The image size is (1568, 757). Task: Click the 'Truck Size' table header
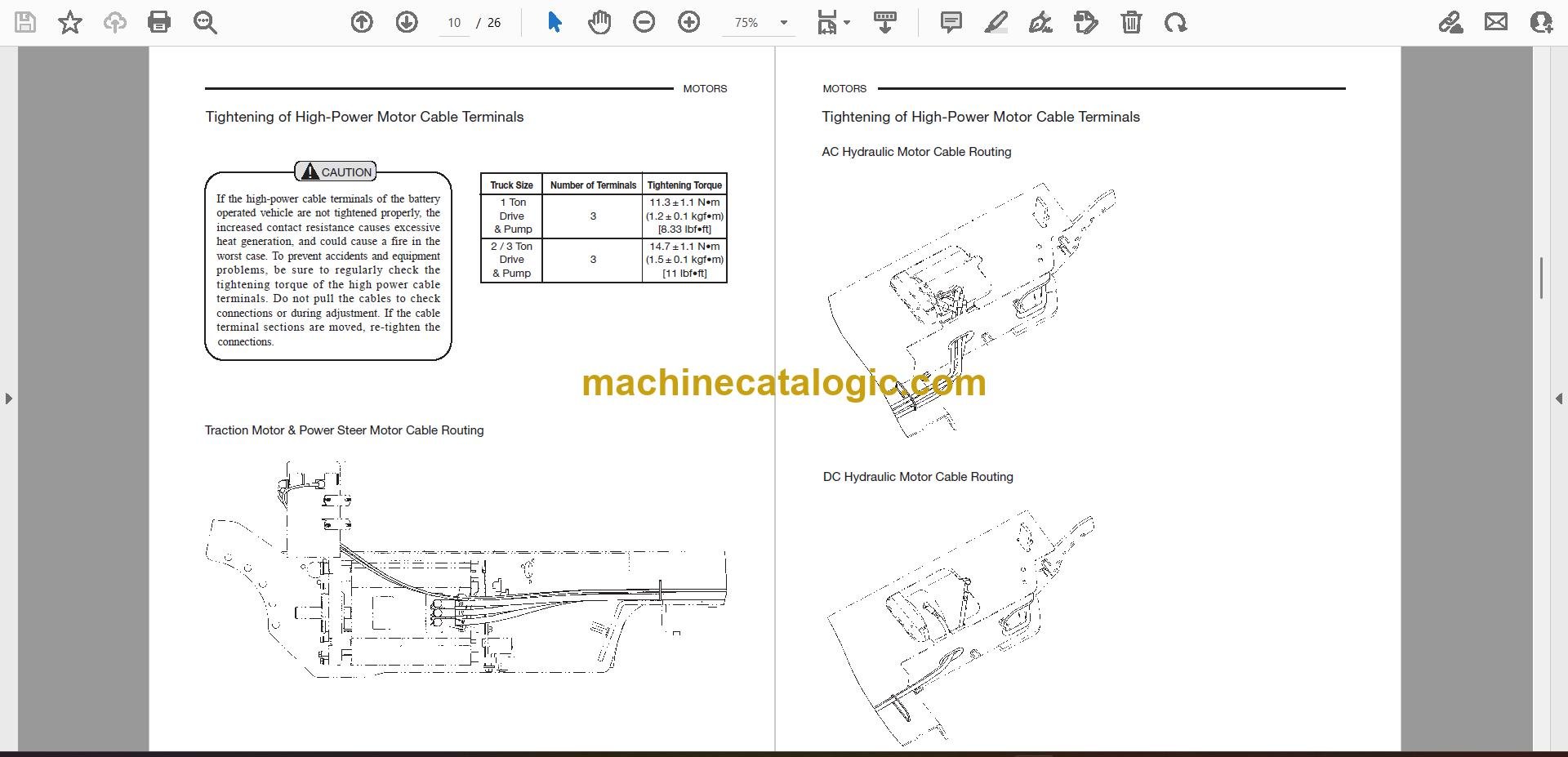point(511,185)
